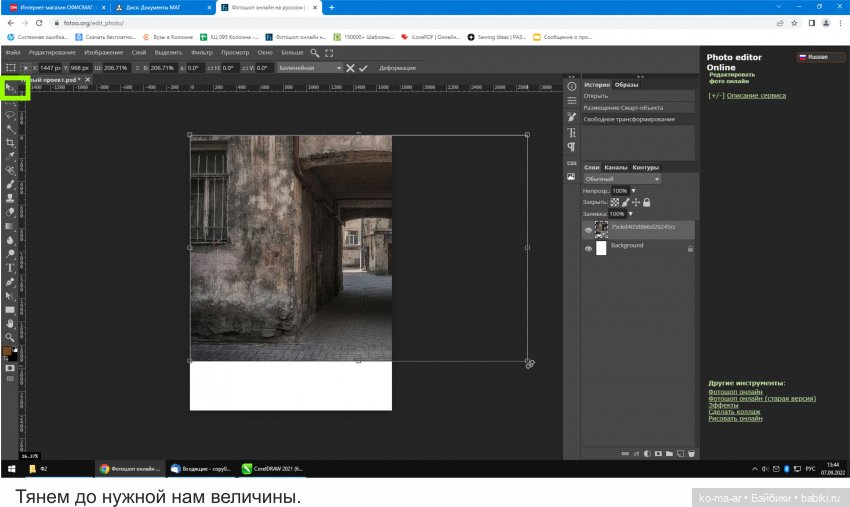Confirm the transformation with the checkmark icon
Image resolution: width=850 pixels, height=507 pixels.
(x=363, y=68)
